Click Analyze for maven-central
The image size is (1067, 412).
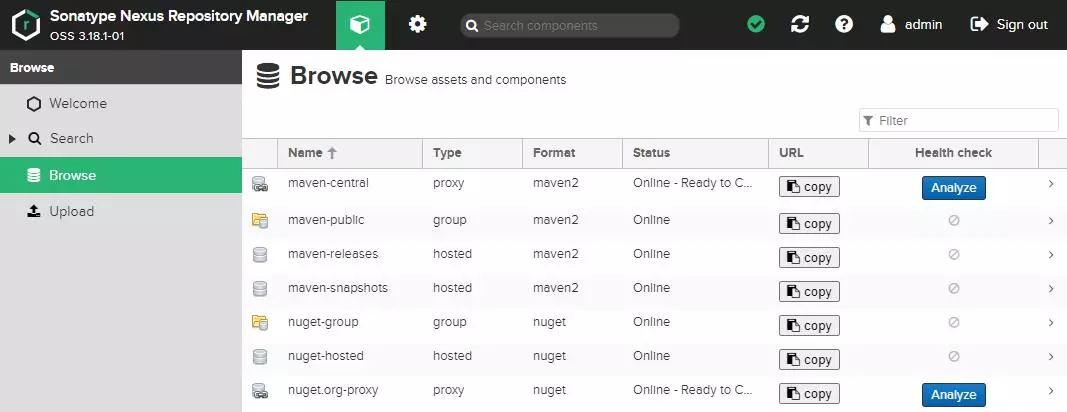point(953,187)
